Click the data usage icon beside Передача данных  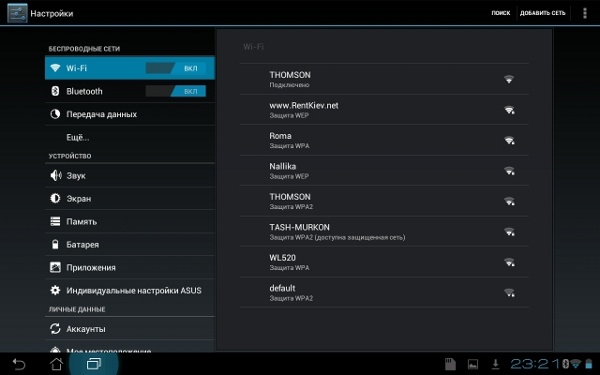[55, 114]
